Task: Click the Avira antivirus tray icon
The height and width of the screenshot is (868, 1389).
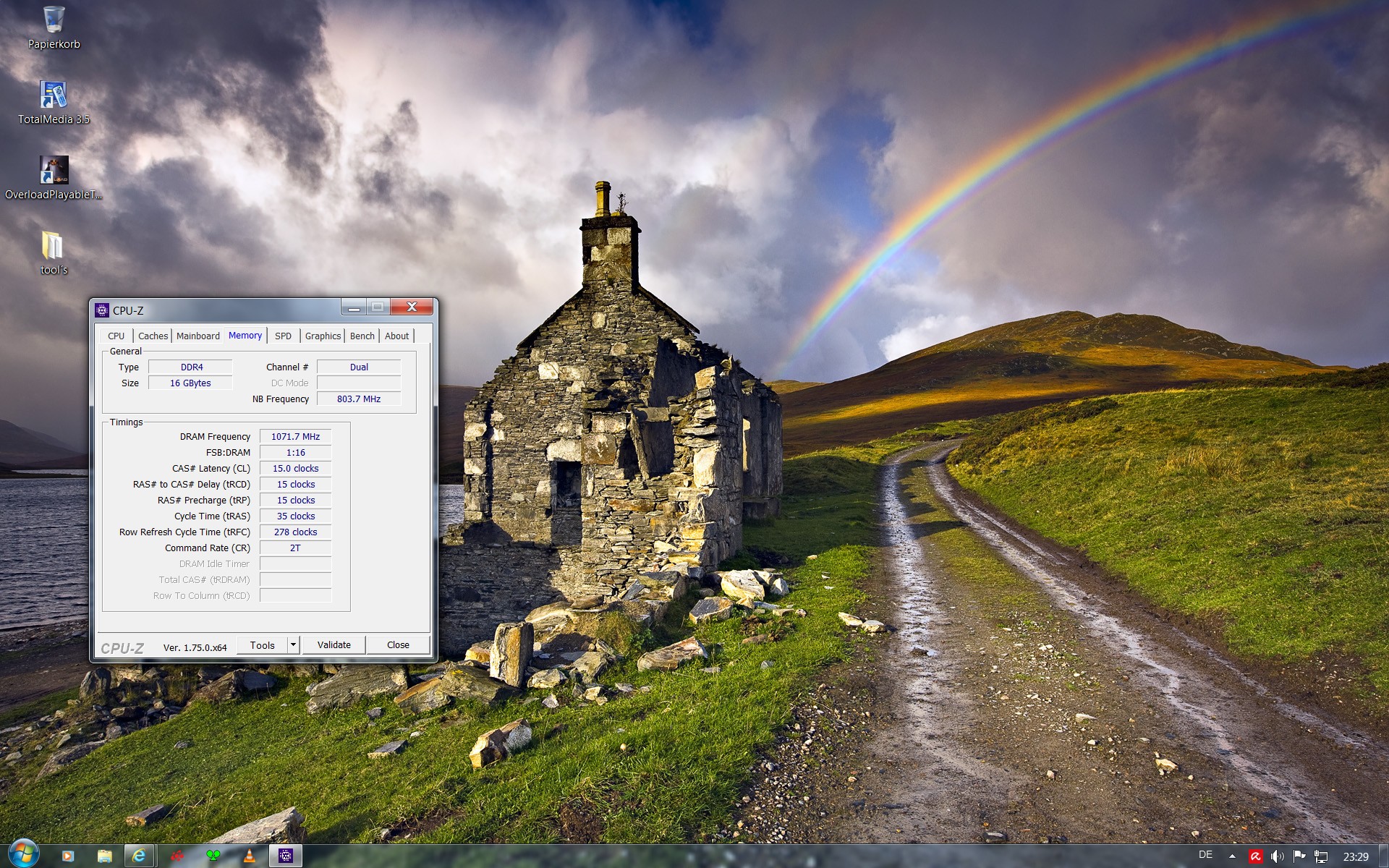Action: coord(1255,856)
